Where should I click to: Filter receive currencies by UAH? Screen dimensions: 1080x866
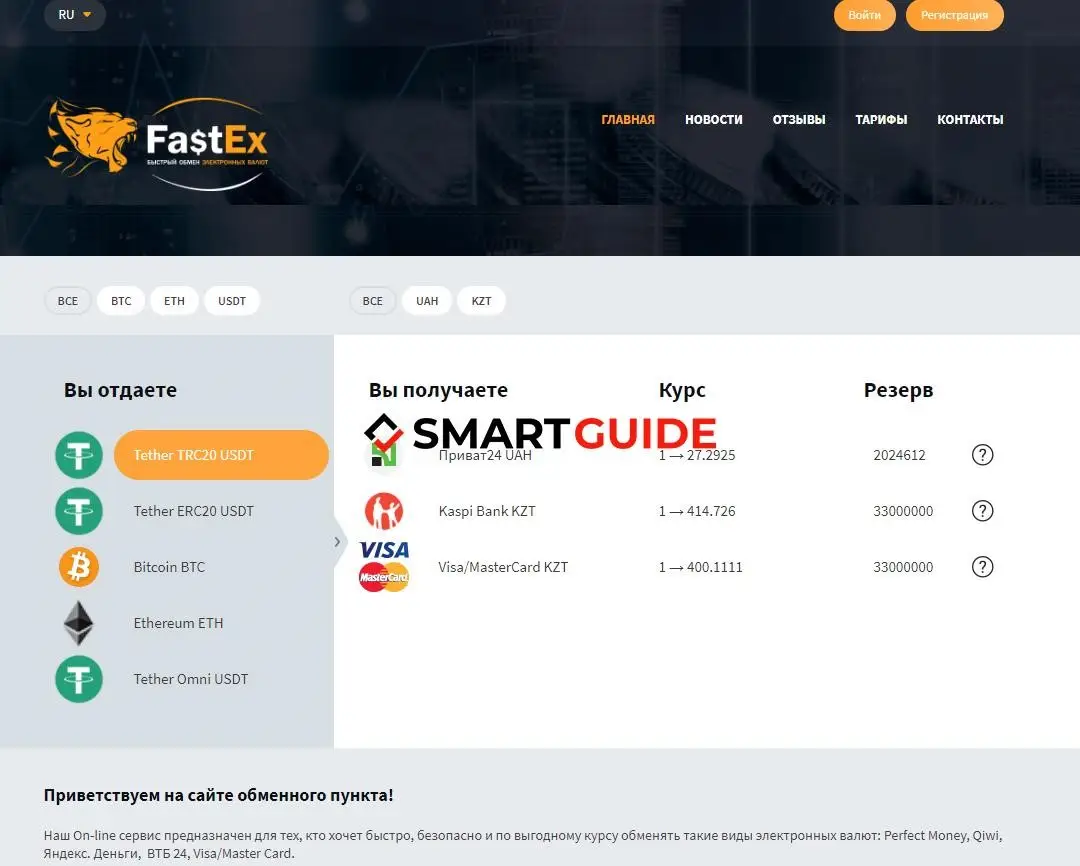pyautogui.click(x=427, y=301)
